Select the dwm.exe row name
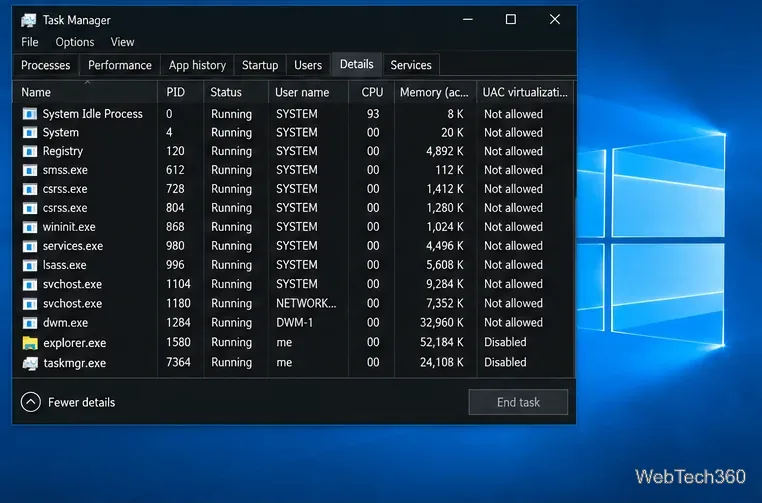 click(66, 323)
